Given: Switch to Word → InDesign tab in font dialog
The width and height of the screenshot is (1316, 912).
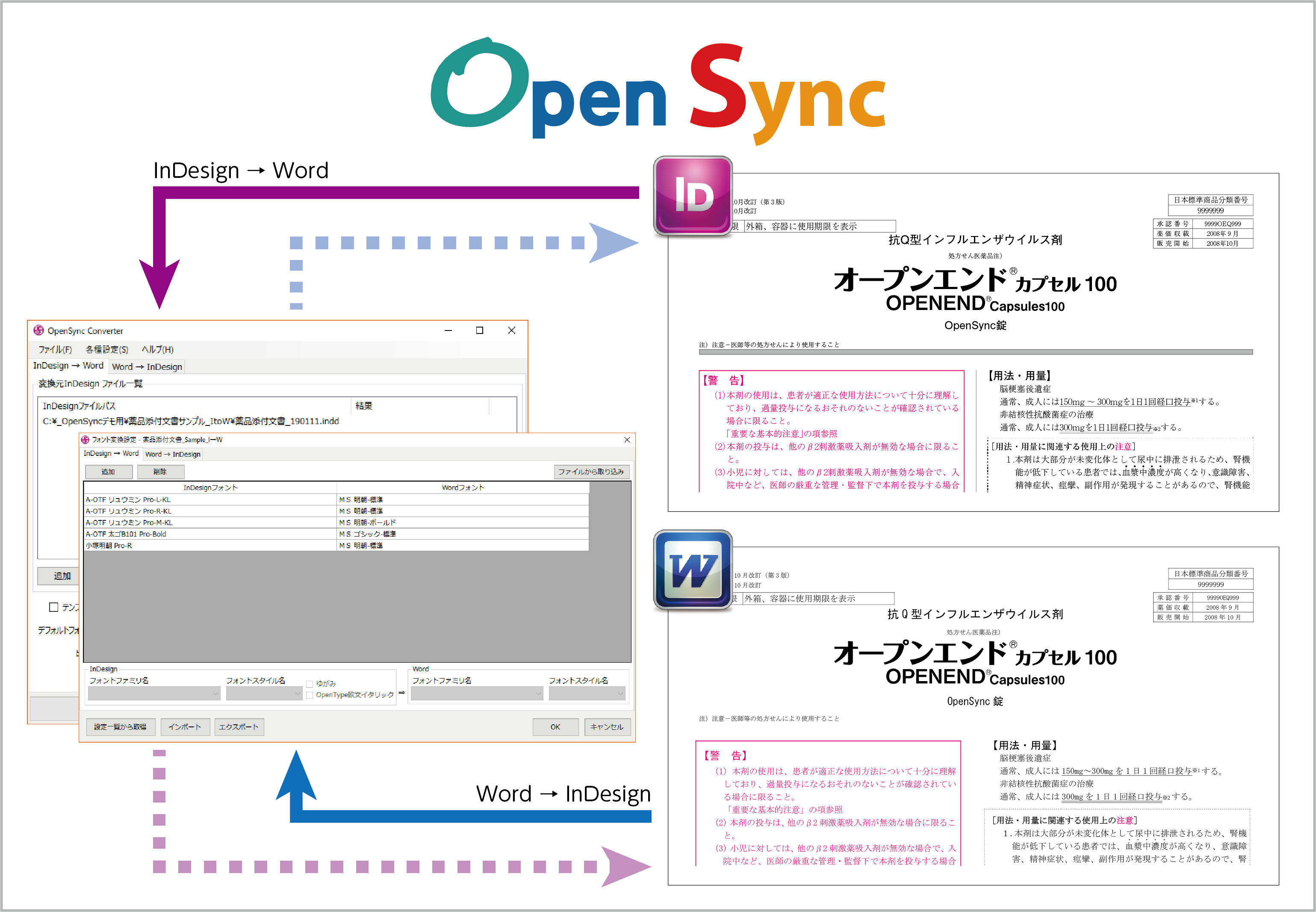Looking at the screenshot, I should point(173,454).
